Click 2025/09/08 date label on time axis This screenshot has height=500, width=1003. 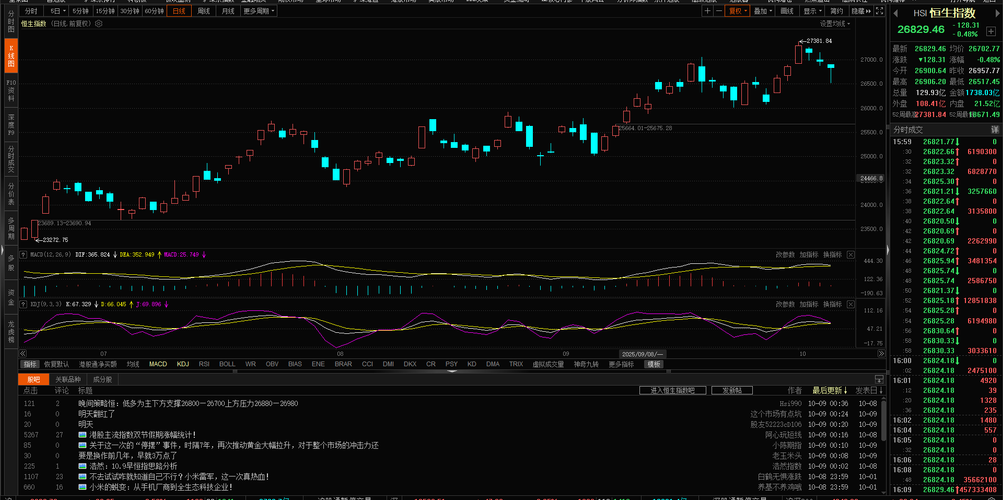click(x=644, y=354)
